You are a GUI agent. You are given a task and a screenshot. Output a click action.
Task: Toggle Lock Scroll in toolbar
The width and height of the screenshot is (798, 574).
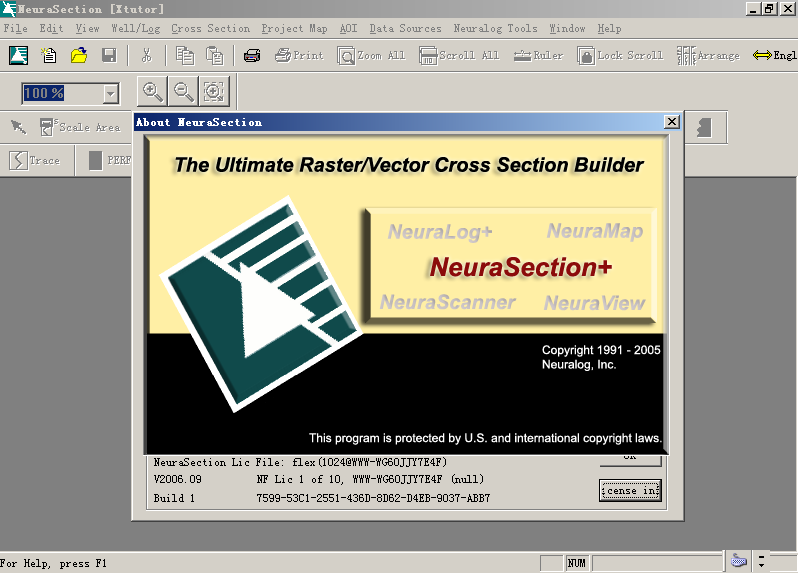click(x=620, y=55)
